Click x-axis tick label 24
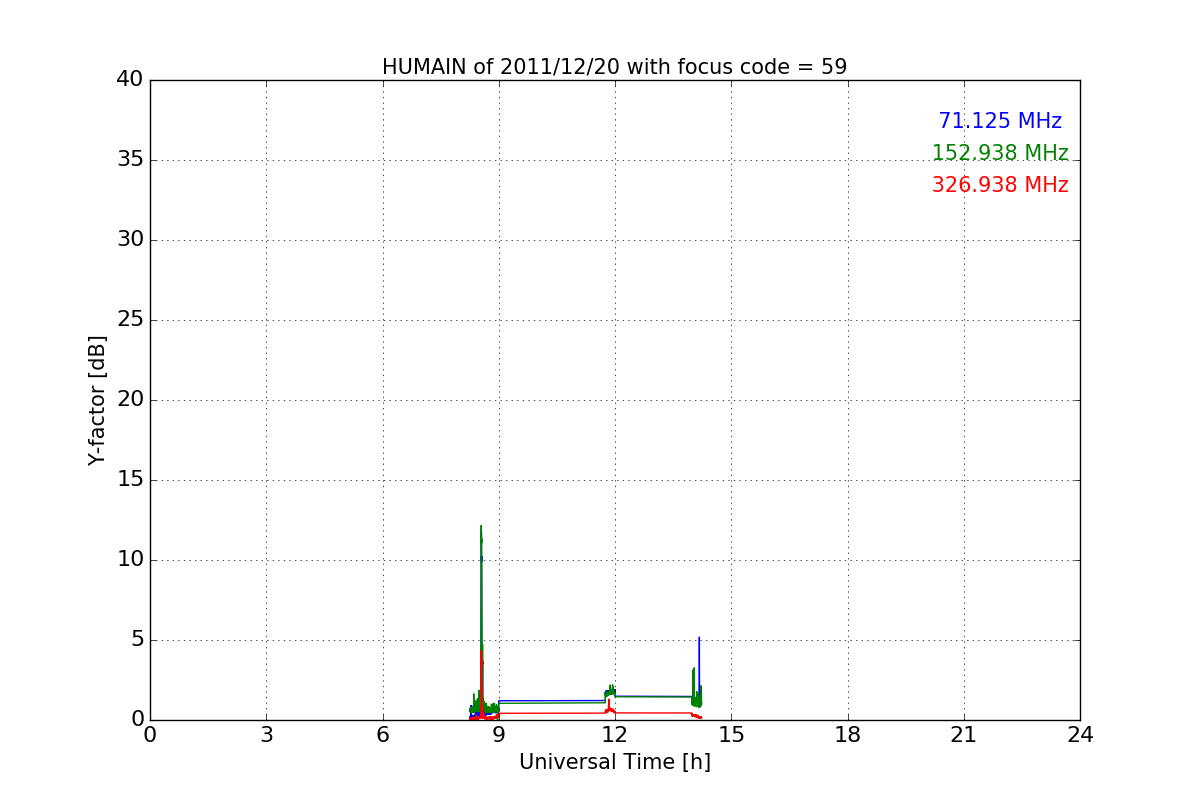This screenshot has height=800, width=1200. coord(1080,735)
